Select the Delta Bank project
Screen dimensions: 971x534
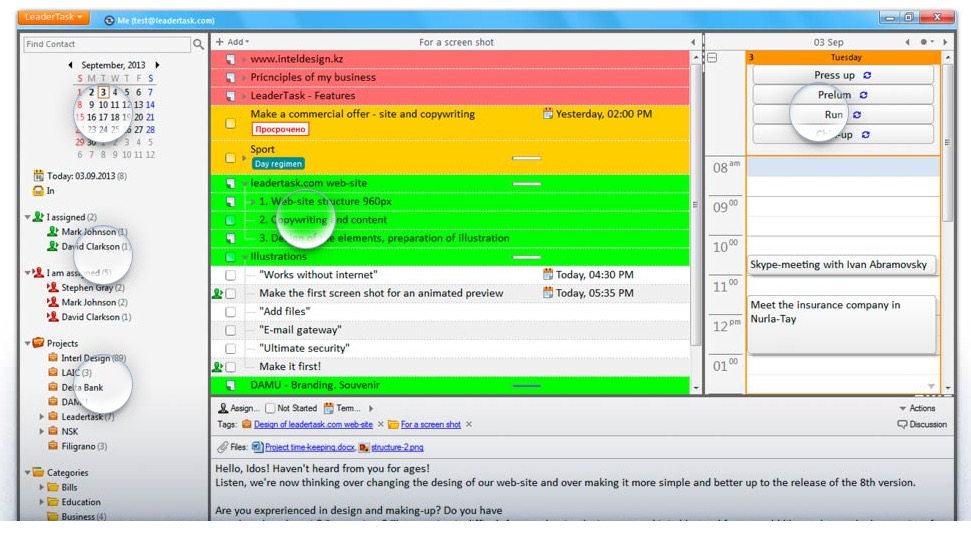(76, 388)
